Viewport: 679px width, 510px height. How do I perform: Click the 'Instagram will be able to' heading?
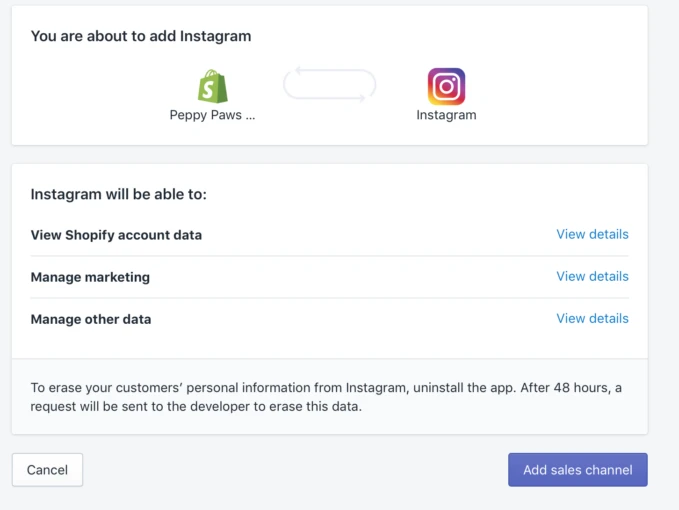(119, 194)
